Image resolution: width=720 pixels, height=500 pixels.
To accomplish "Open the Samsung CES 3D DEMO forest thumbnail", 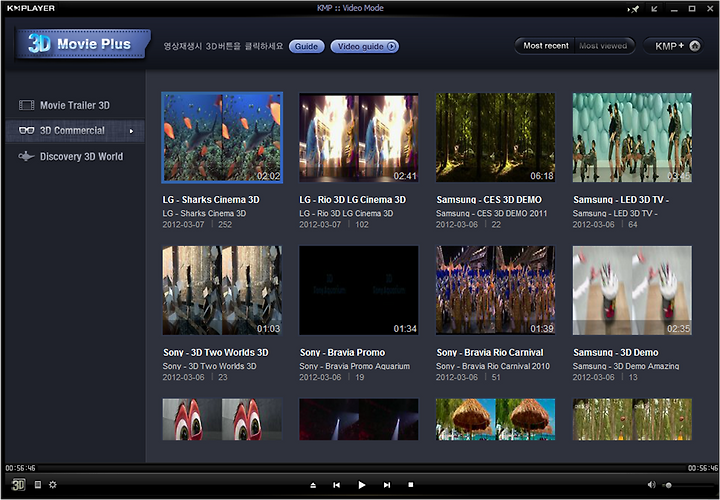I will (x=495, y=138).
